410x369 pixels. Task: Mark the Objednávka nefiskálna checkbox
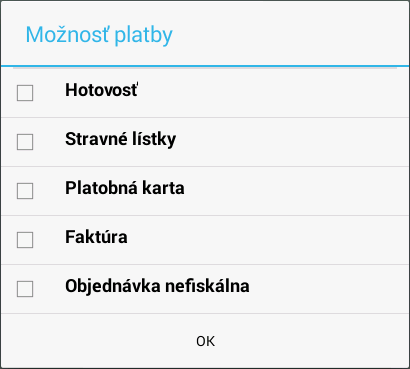[25, 289]
